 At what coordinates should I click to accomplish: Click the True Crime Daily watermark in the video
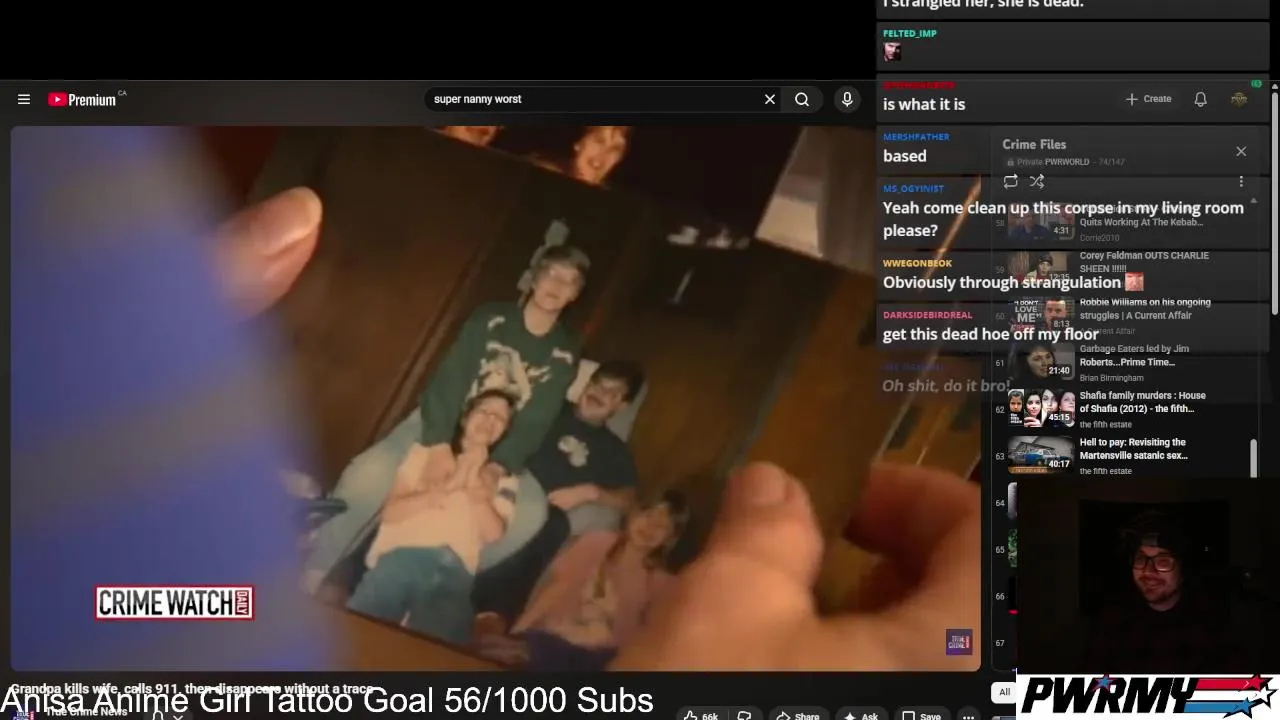click(x=958, y=642)
